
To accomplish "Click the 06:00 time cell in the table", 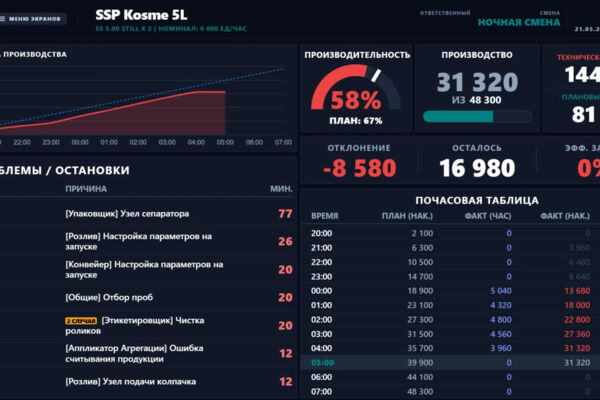I will pyautogui.click(x=321, y=377).
